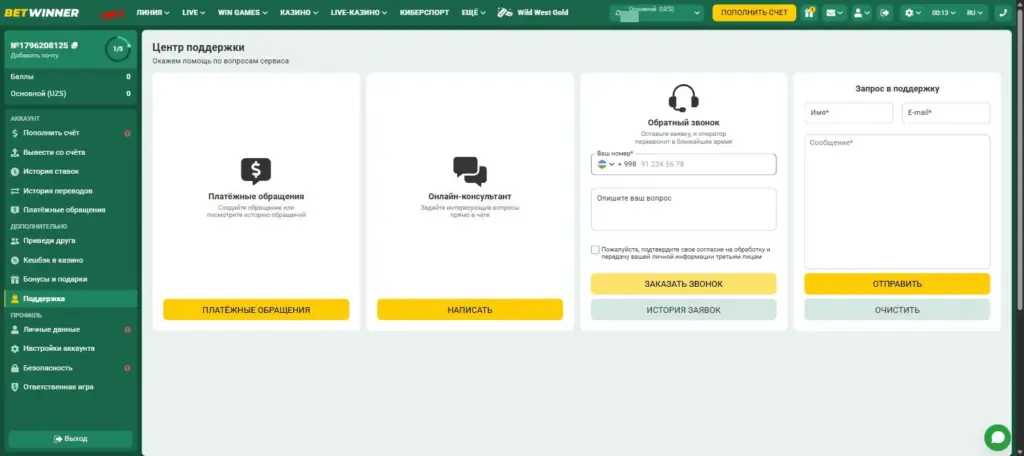
Task: Select Поддержка in sidebar
Action: (71, 299)
